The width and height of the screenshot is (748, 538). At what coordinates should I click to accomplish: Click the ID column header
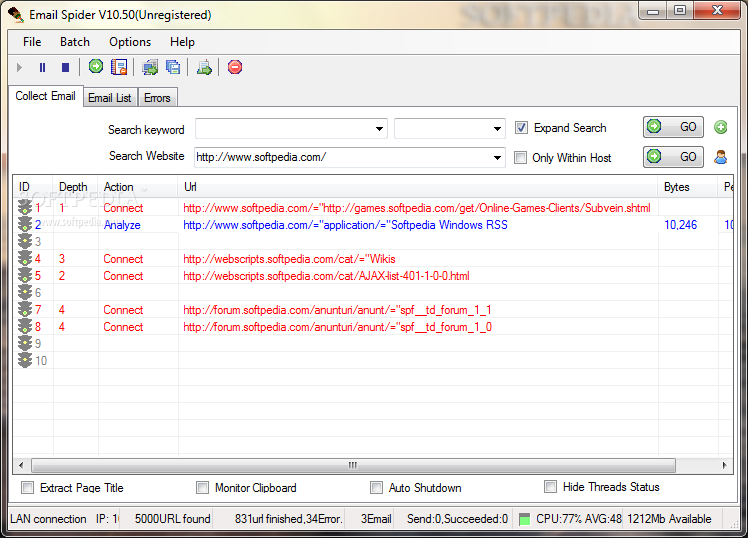point(33,187)
